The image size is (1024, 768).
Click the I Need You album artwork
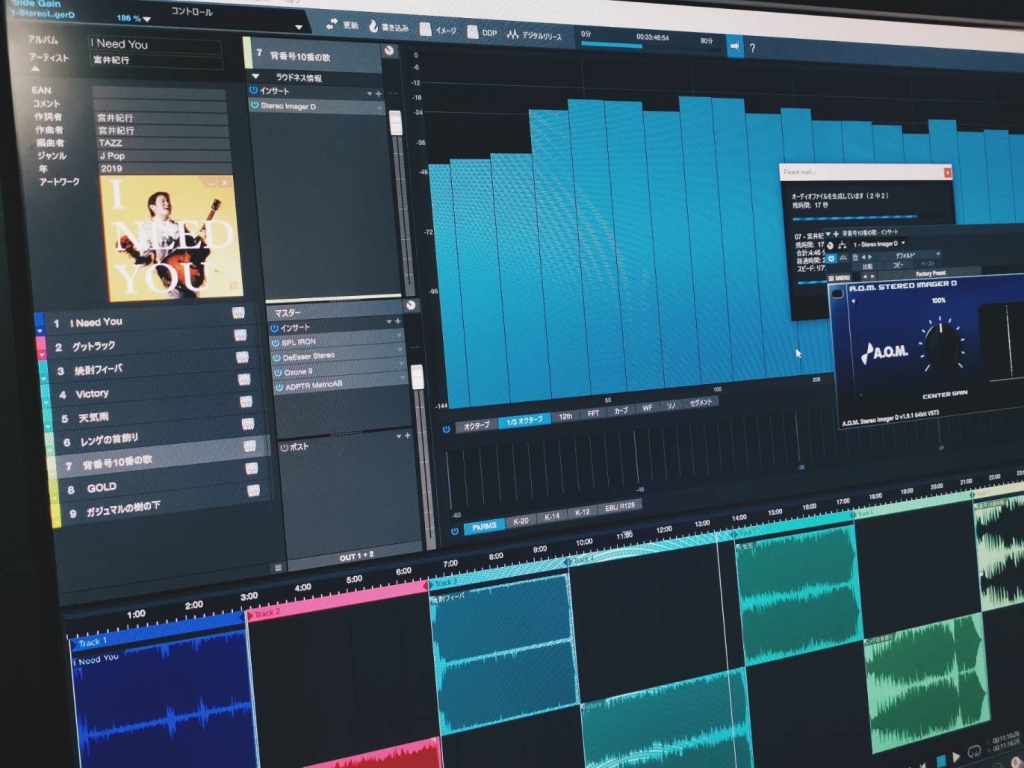171,237
